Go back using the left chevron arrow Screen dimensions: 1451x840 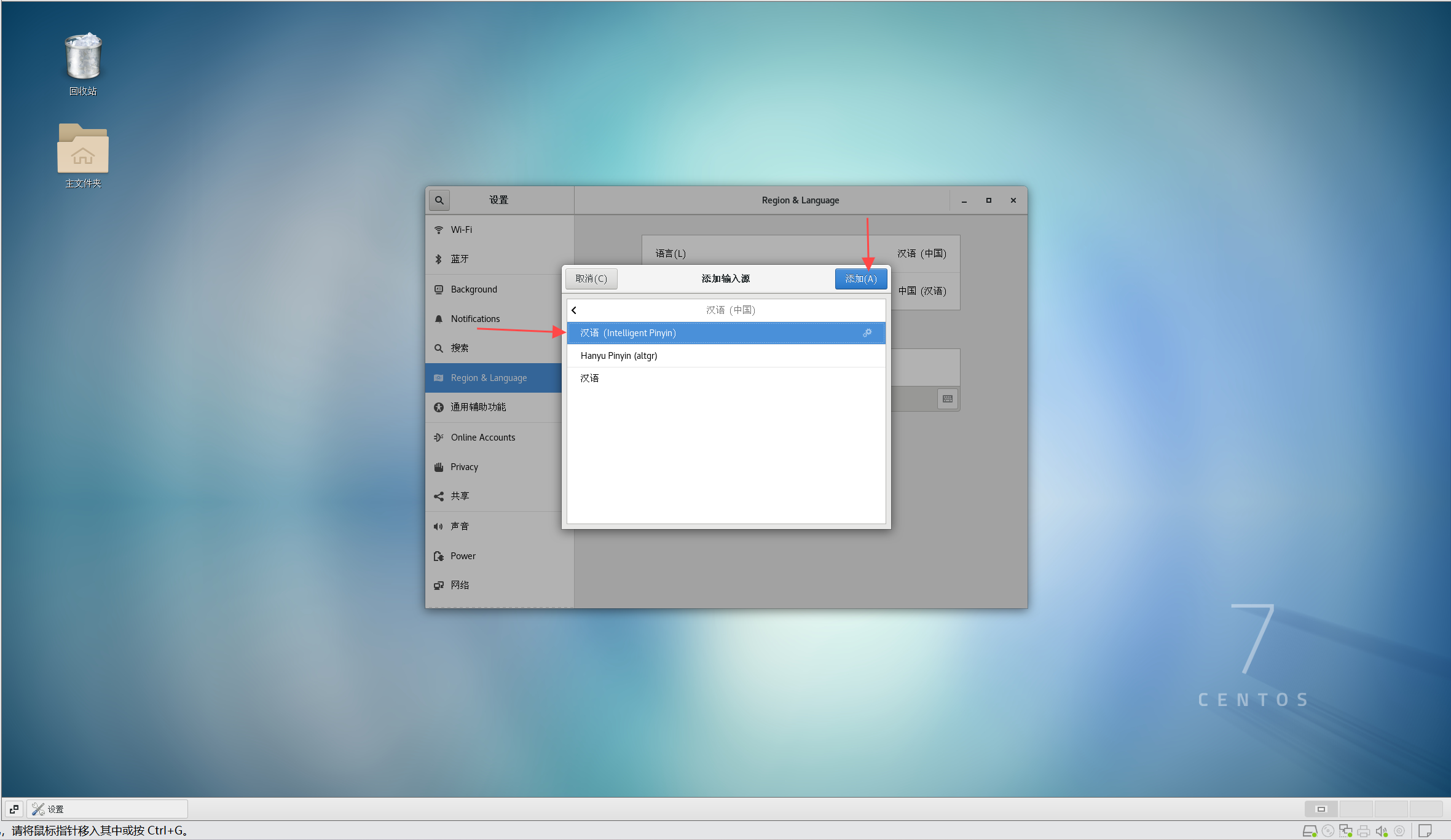point(574,310)
